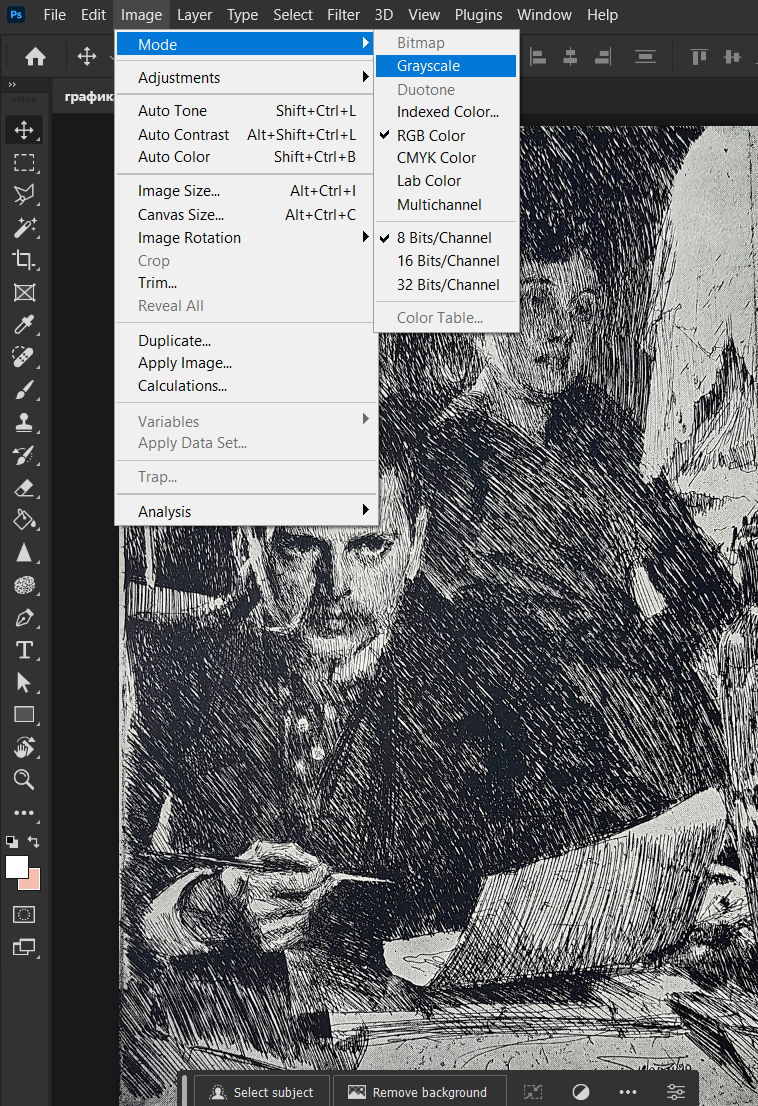Select the Spot Healing Brush tool
This screenshot has width=758, height=1106.
pos(24,357)
